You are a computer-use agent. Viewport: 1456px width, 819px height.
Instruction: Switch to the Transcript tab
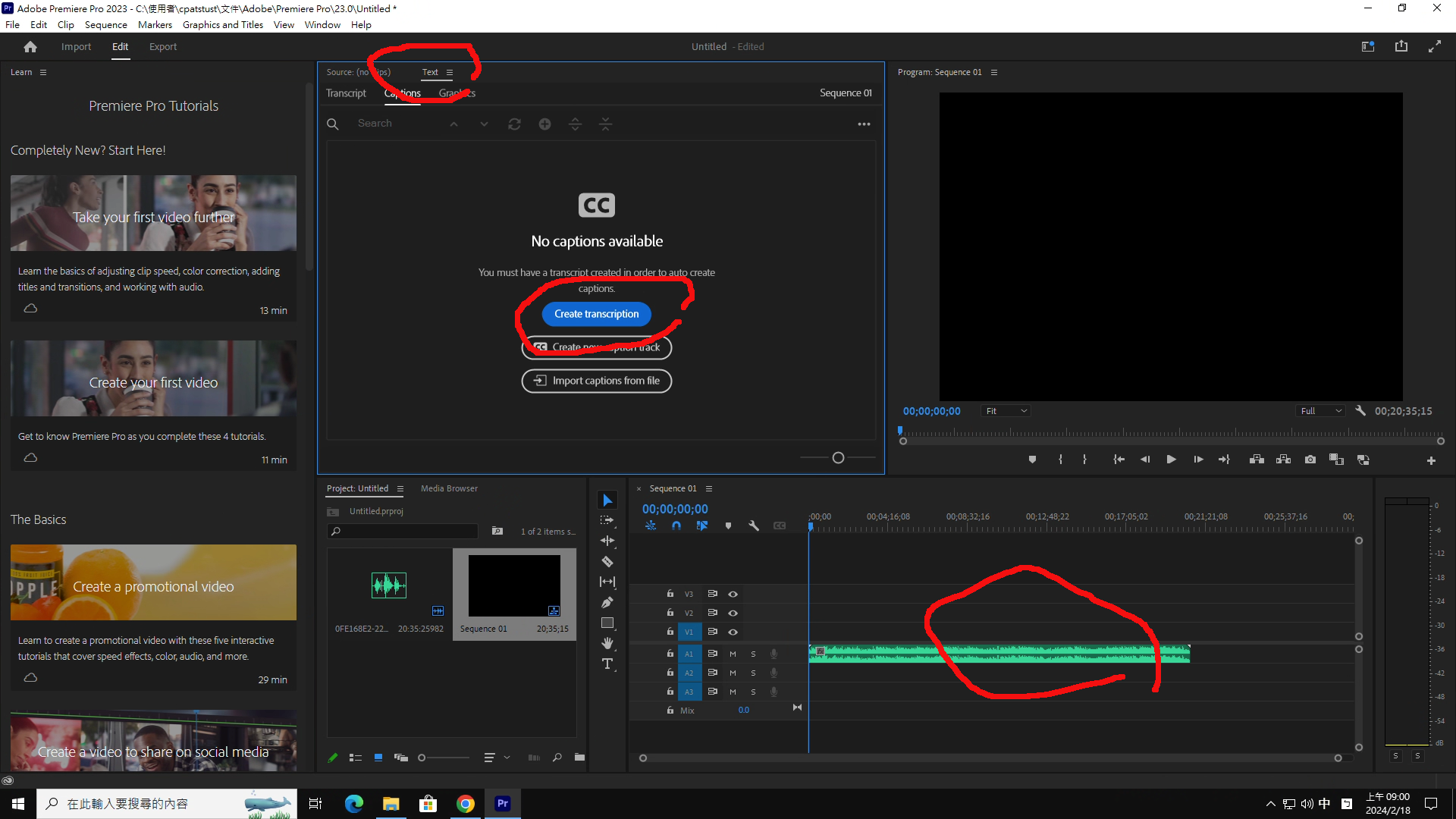click(346, 93)
